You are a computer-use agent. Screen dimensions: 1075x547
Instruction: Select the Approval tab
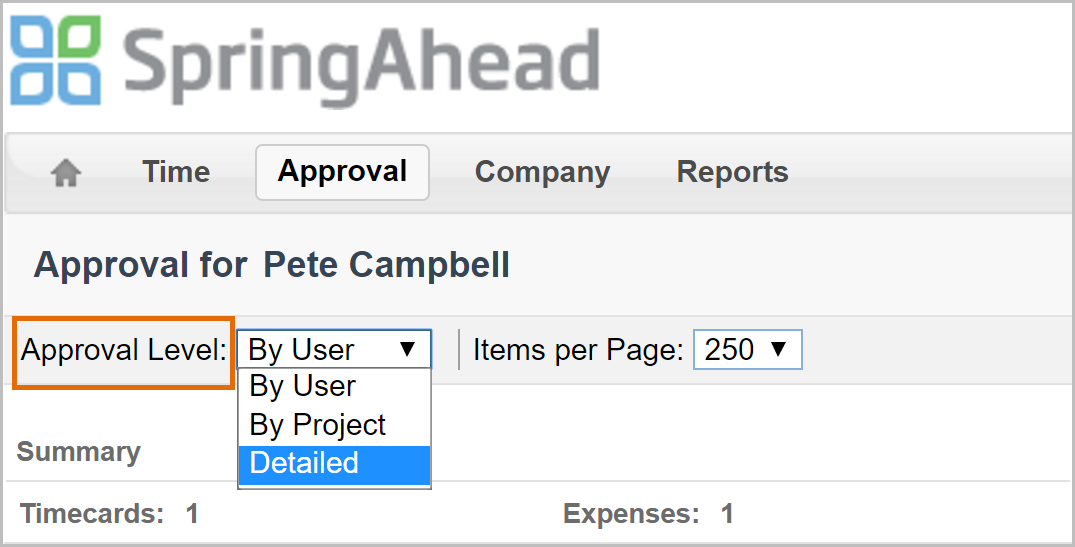coord(342,172)
